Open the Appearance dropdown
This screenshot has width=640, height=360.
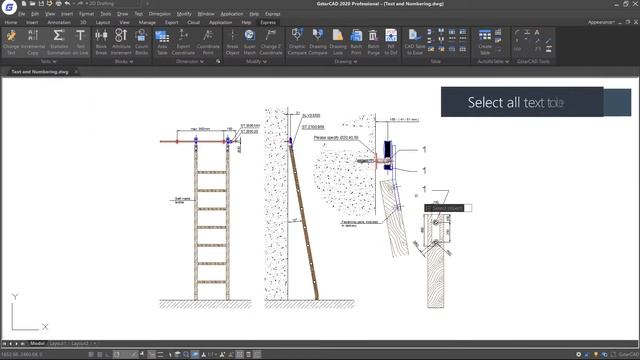[x=601, y=22]
